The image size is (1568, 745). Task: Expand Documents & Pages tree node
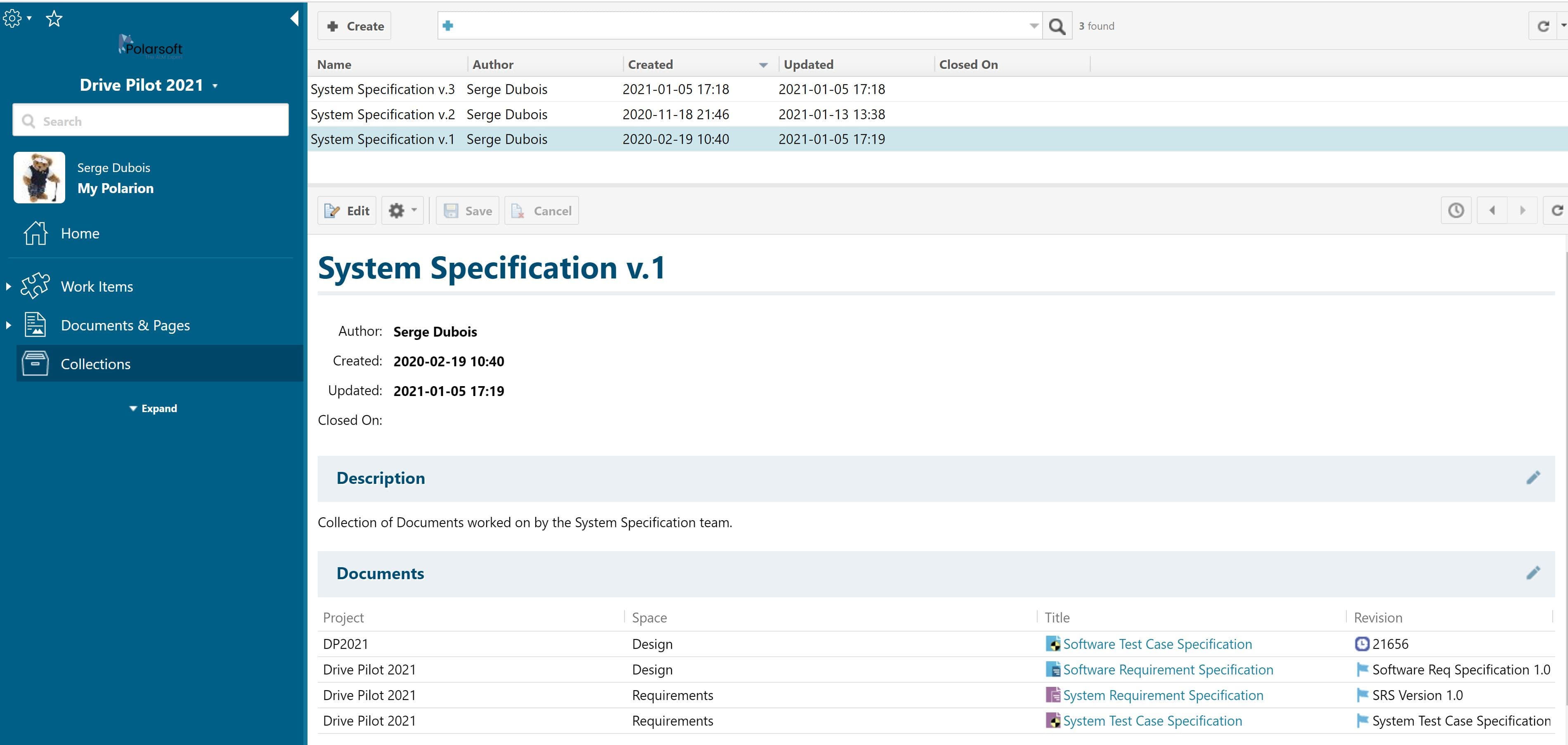pyautogui.click(x=9, y=325)
